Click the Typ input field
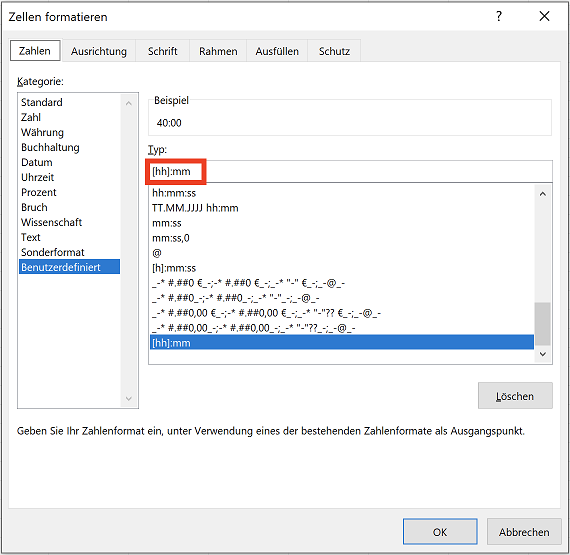570x555 pixels. 350,172
